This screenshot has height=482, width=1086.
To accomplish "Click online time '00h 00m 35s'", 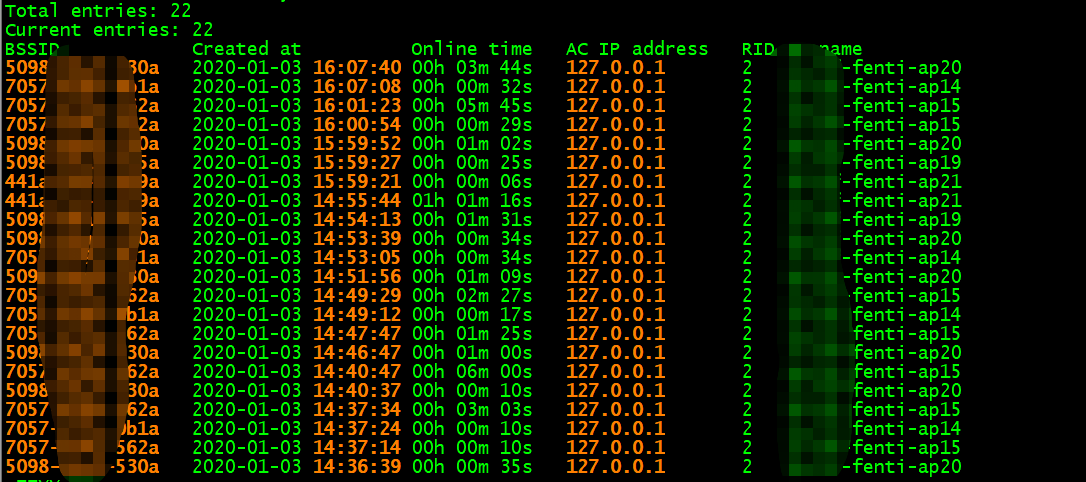I will click(472, 466).
